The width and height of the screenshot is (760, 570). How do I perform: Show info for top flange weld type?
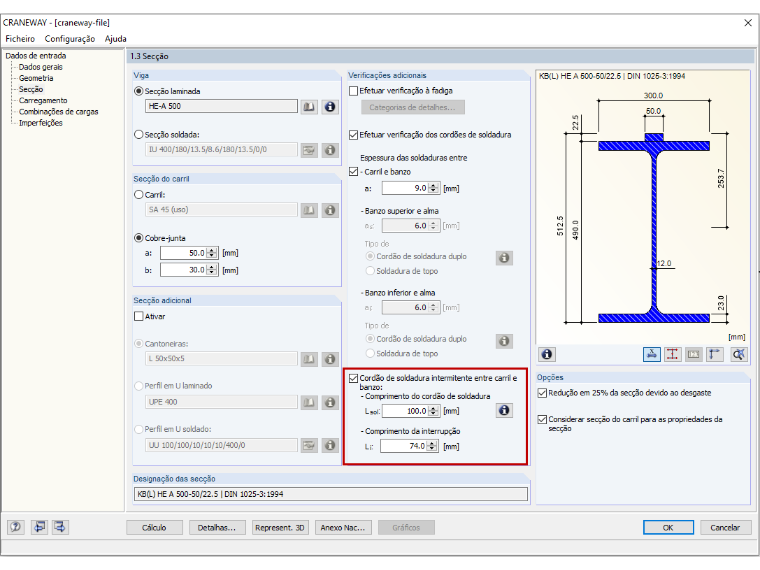tap(504, 258)
